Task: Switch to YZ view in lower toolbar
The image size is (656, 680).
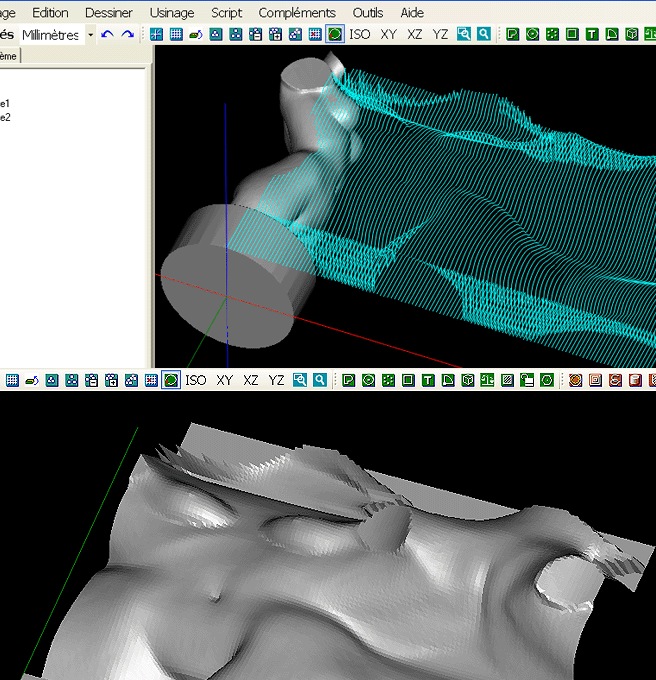Action: click(x=276, y=380)
